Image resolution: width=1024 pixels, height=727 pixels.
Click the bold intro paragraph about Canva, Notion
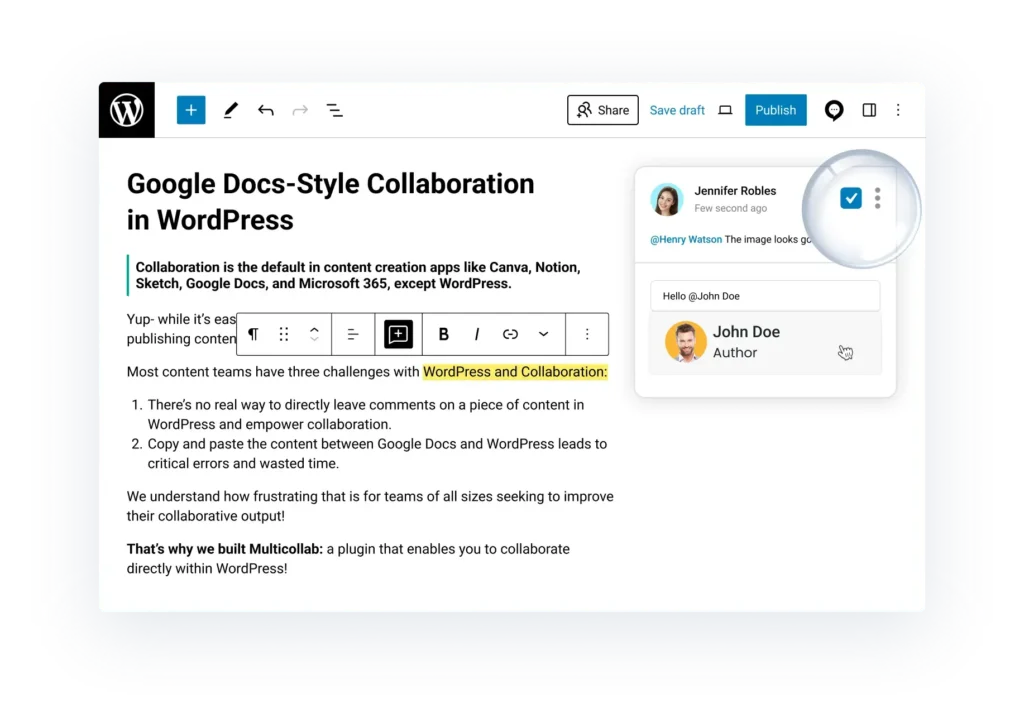(358, 275)
